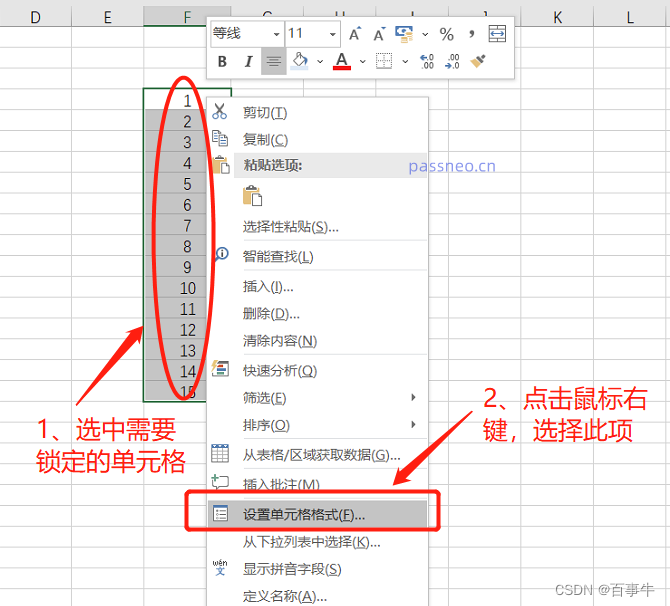This screenshot has height=606, width=670.
Task: Choose 从表格/区域获取数据(G)...
Action: pos(317,455)
